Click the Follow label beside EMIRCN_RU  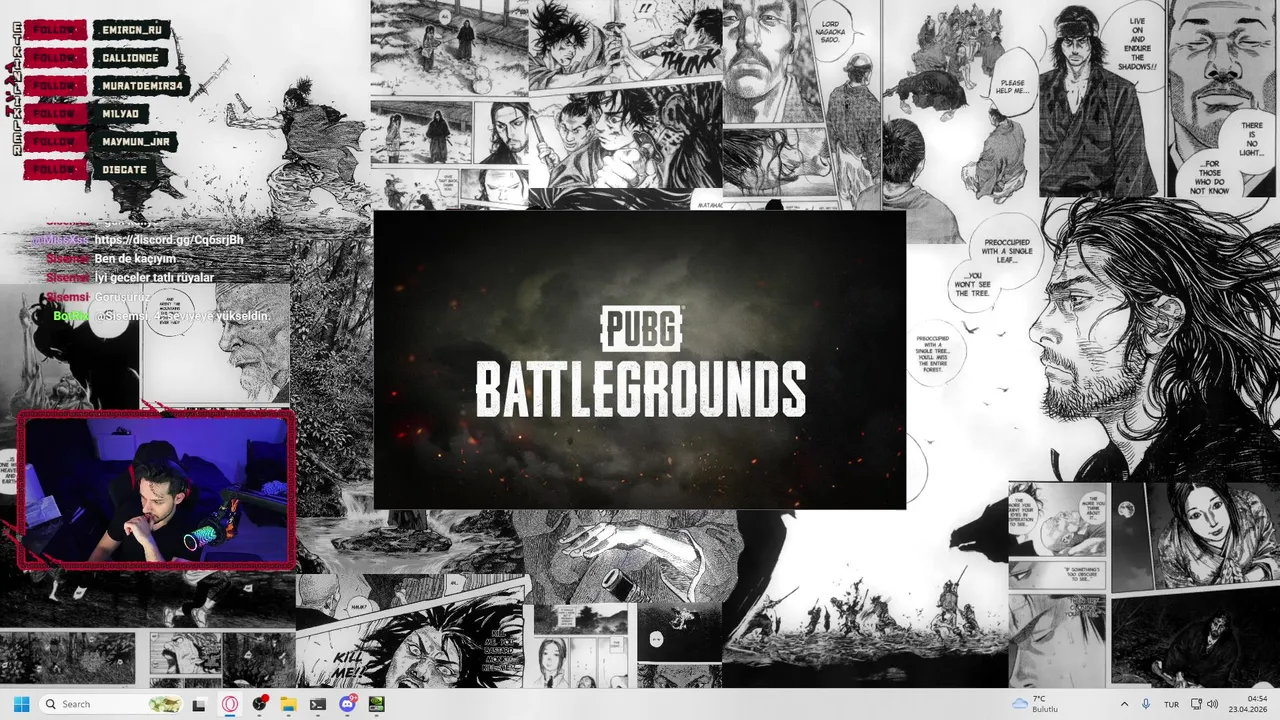point(55,30)
